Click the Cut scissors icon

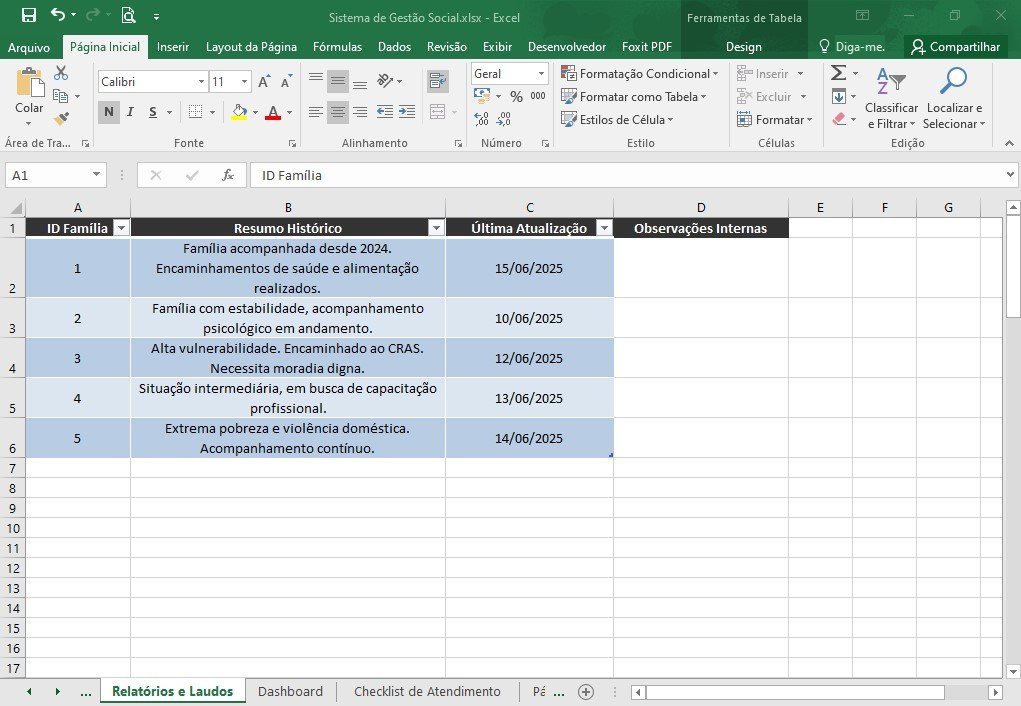click(61, 73)
